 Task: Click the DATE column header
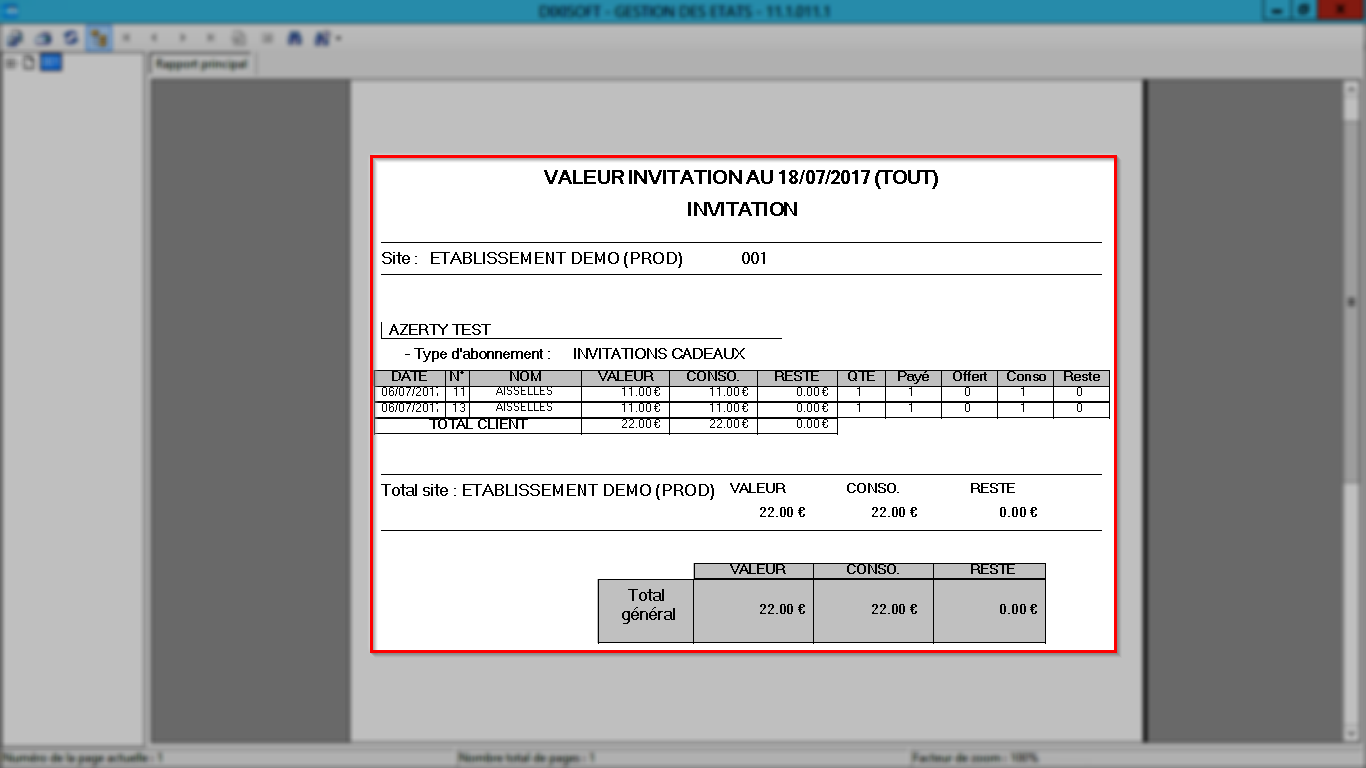409,377
